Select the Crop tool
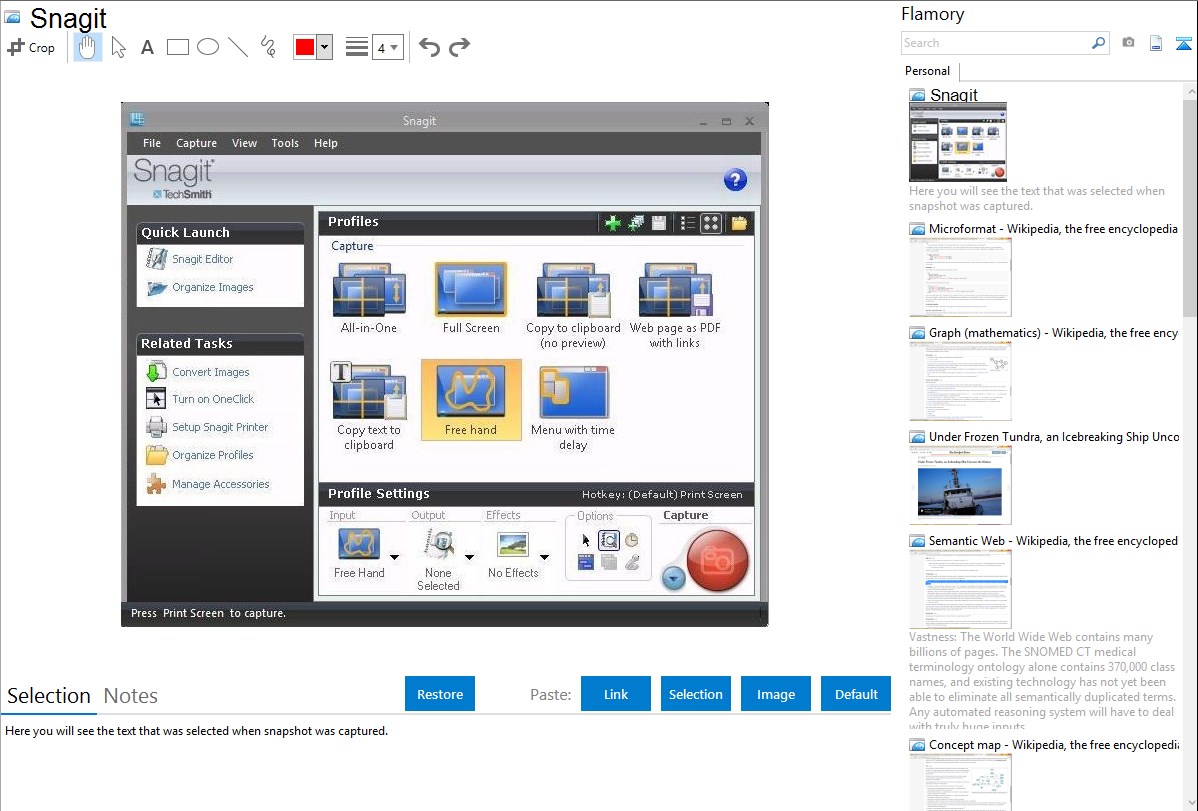This screenshot has height=811, width=1198. tap(31, 47)
